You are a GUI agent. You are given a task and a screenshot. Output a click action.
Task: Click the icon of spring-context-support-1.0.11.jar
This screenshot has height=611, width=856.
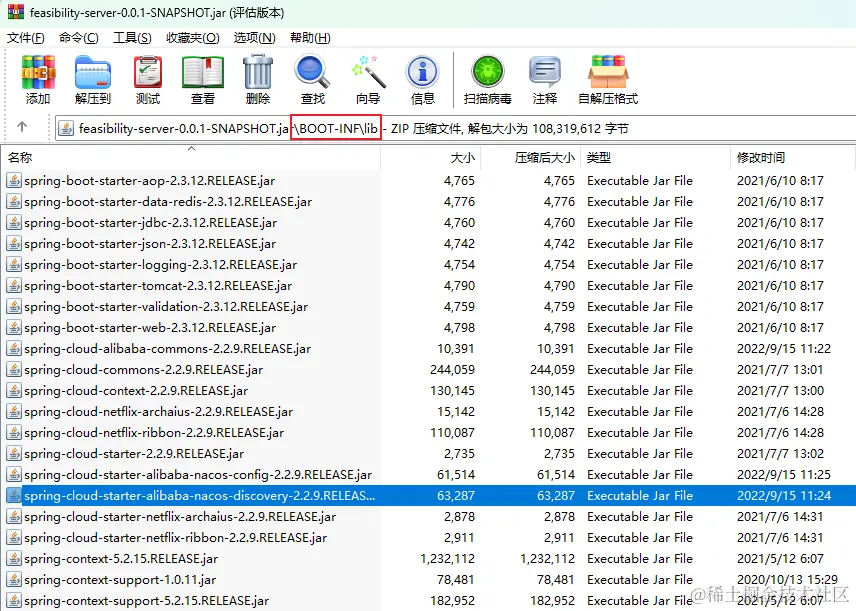[x=14, y=579]
